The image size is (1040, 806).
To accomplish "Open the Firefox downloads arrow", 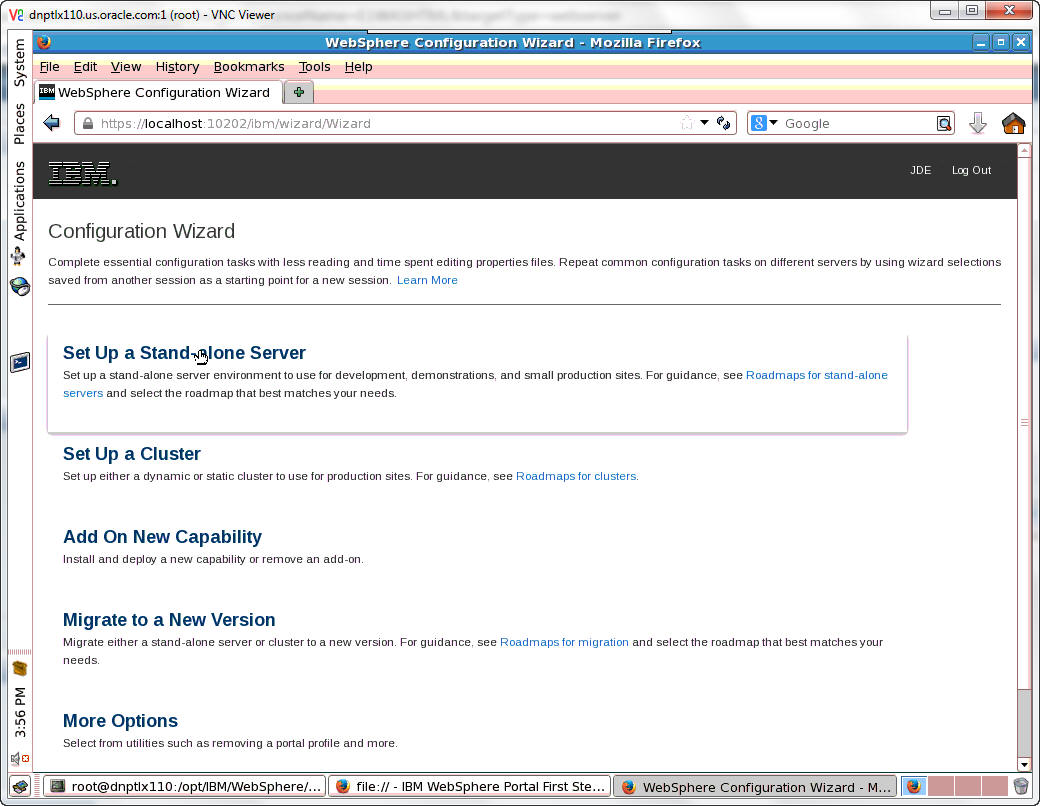I will (978, 123).
